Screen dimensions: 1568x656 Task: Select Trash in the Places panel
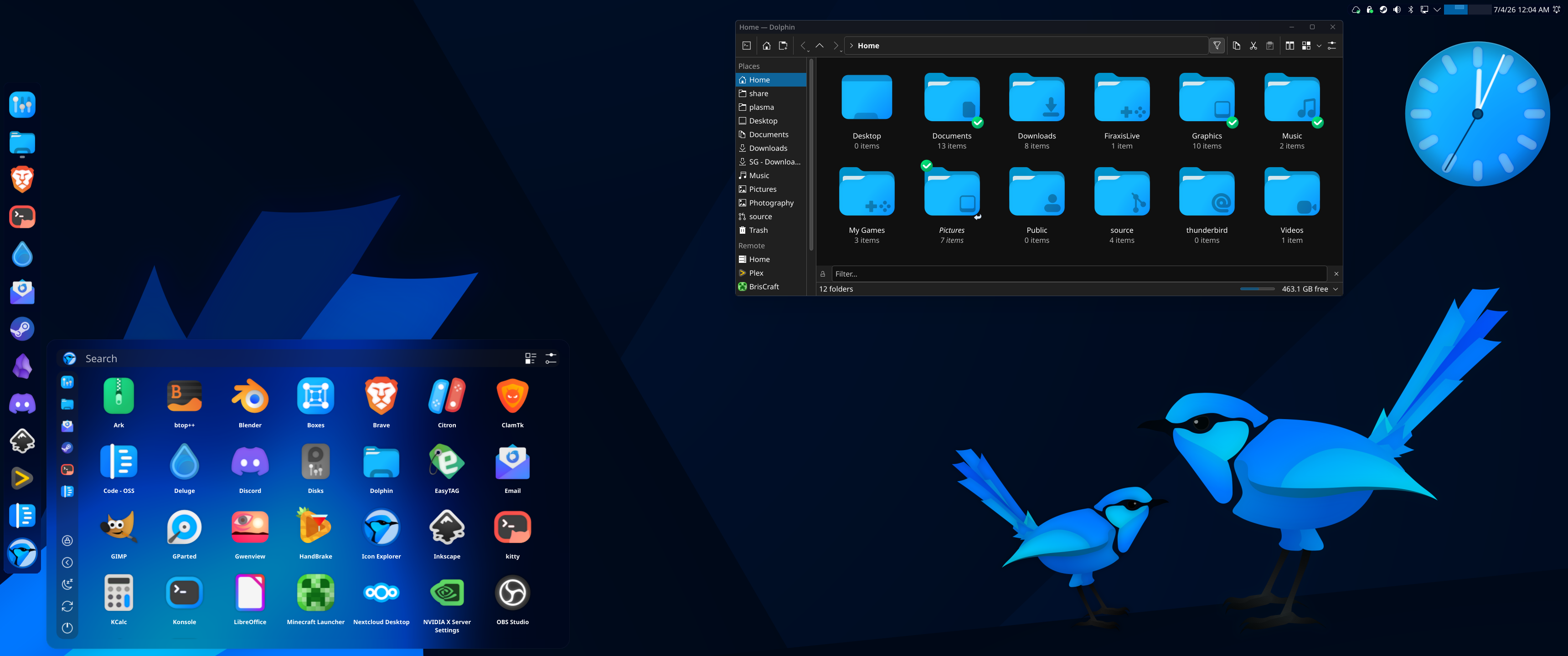pos(771,230)
